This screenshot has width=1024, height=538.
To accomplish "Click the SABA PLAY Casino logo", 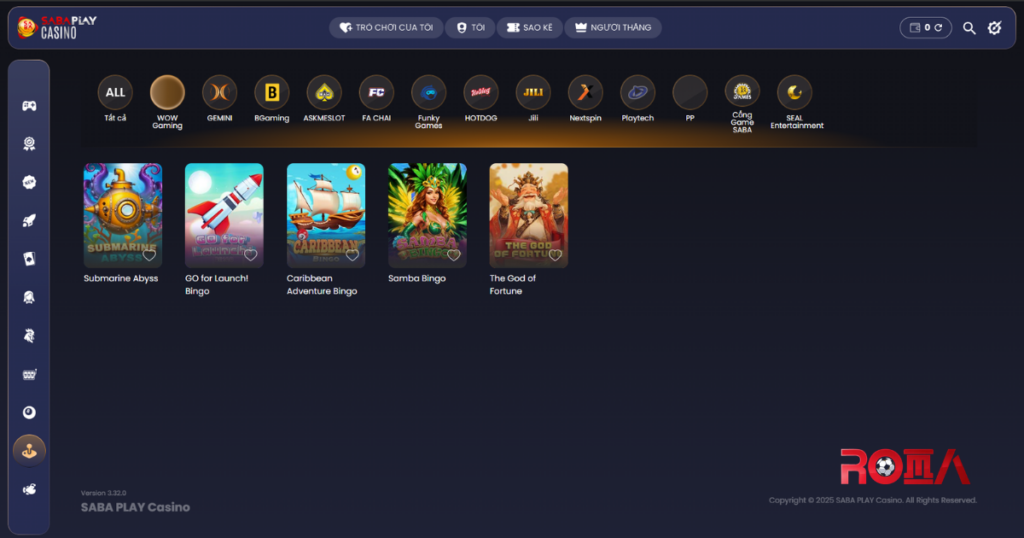I will point(57,27).
